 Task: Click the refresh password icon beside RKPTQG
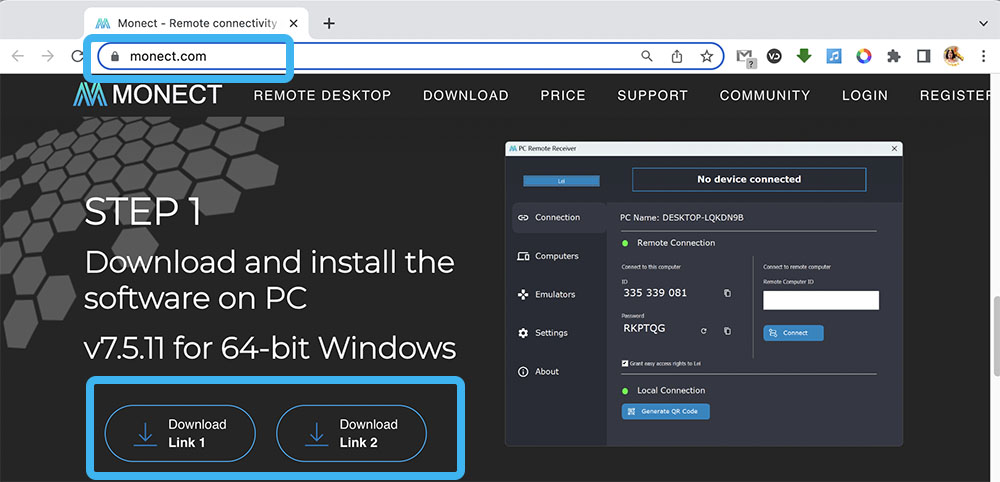(x=704, y=330)
